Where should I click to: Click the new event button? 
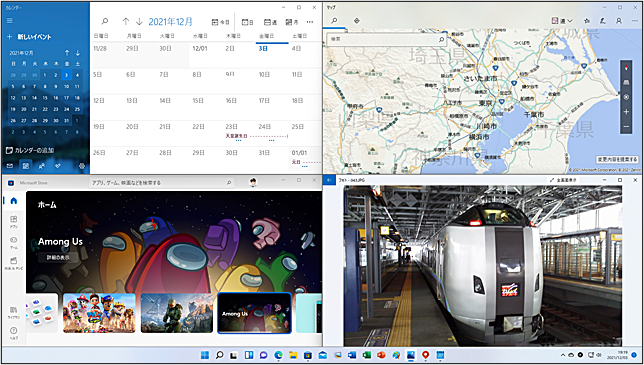click(x=29, y=37)
